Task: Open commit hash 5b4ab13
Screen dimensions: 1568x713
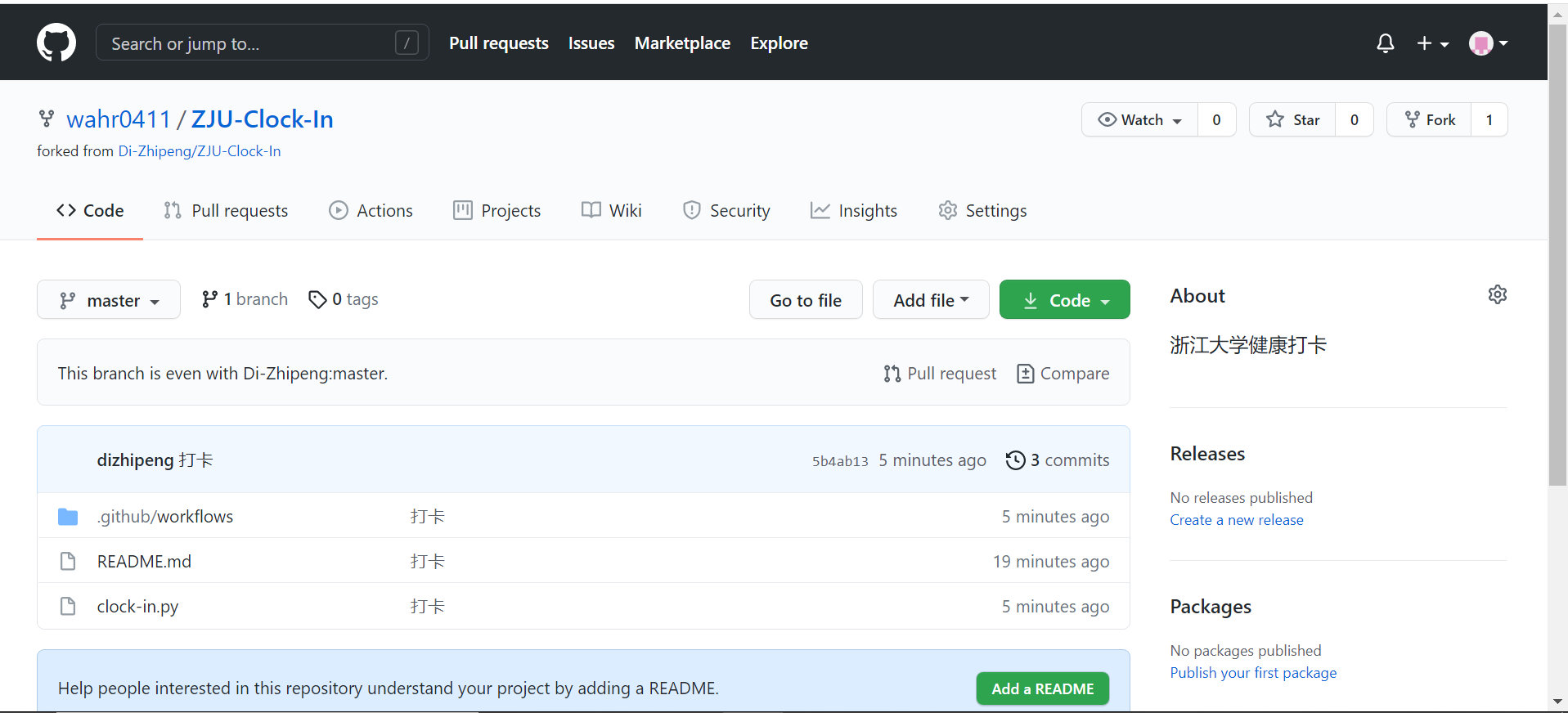Action: 840,461
